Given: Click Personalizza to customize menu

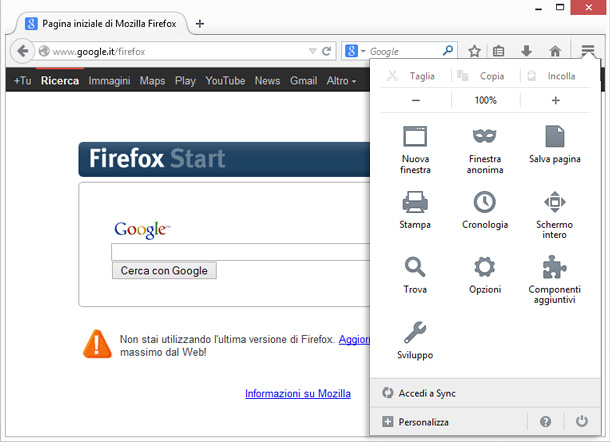Looking at the screenshot, I should click(448, 422).
